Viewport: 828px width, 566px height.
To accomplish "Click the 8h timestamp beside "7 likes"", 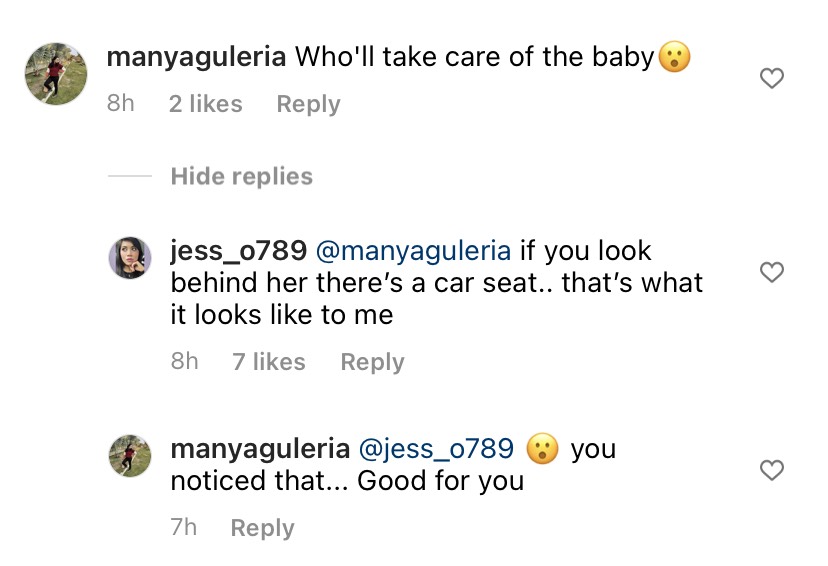I will (x=184, y=362).
